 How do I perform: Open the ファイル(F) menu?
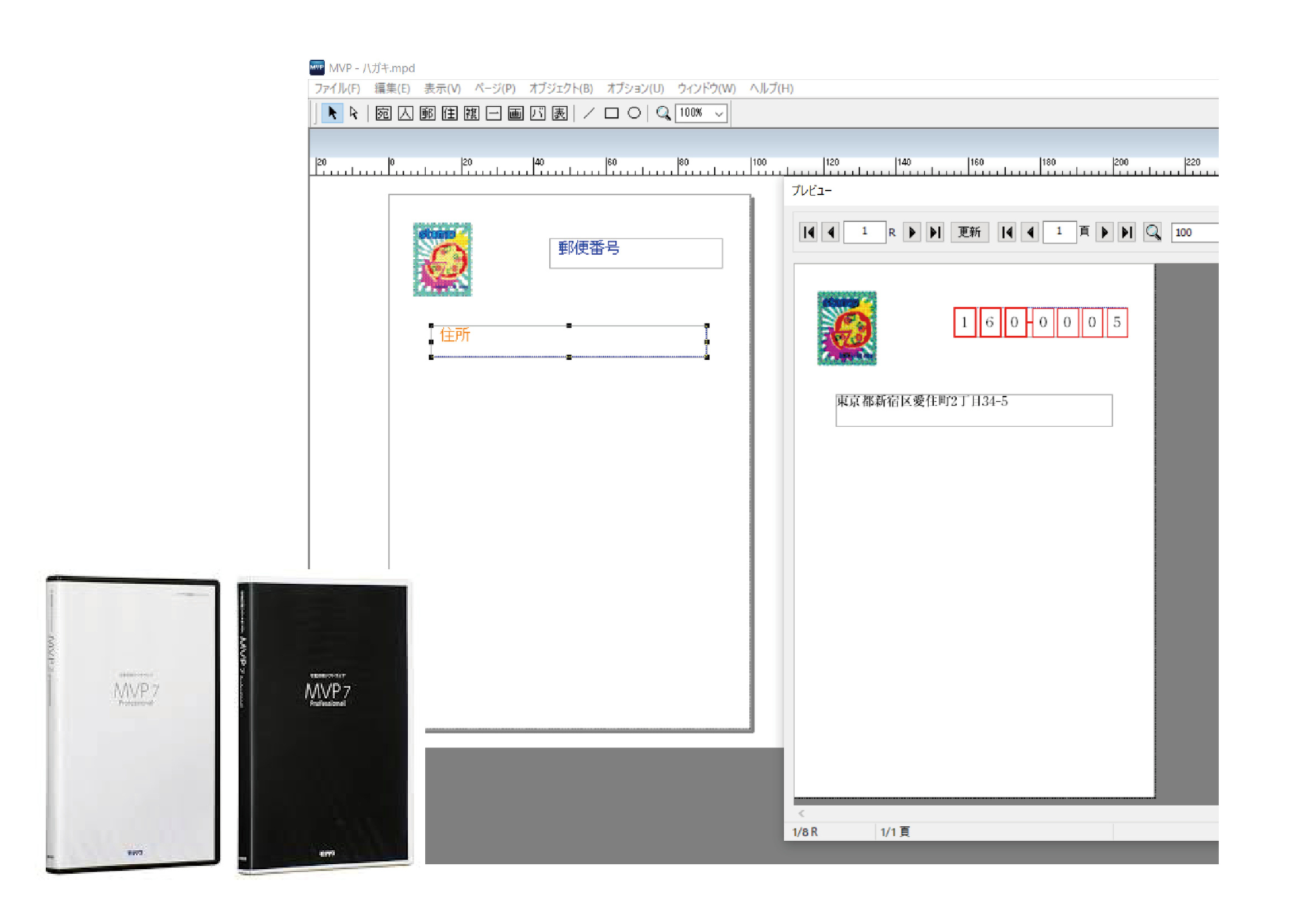coord(337,88)
